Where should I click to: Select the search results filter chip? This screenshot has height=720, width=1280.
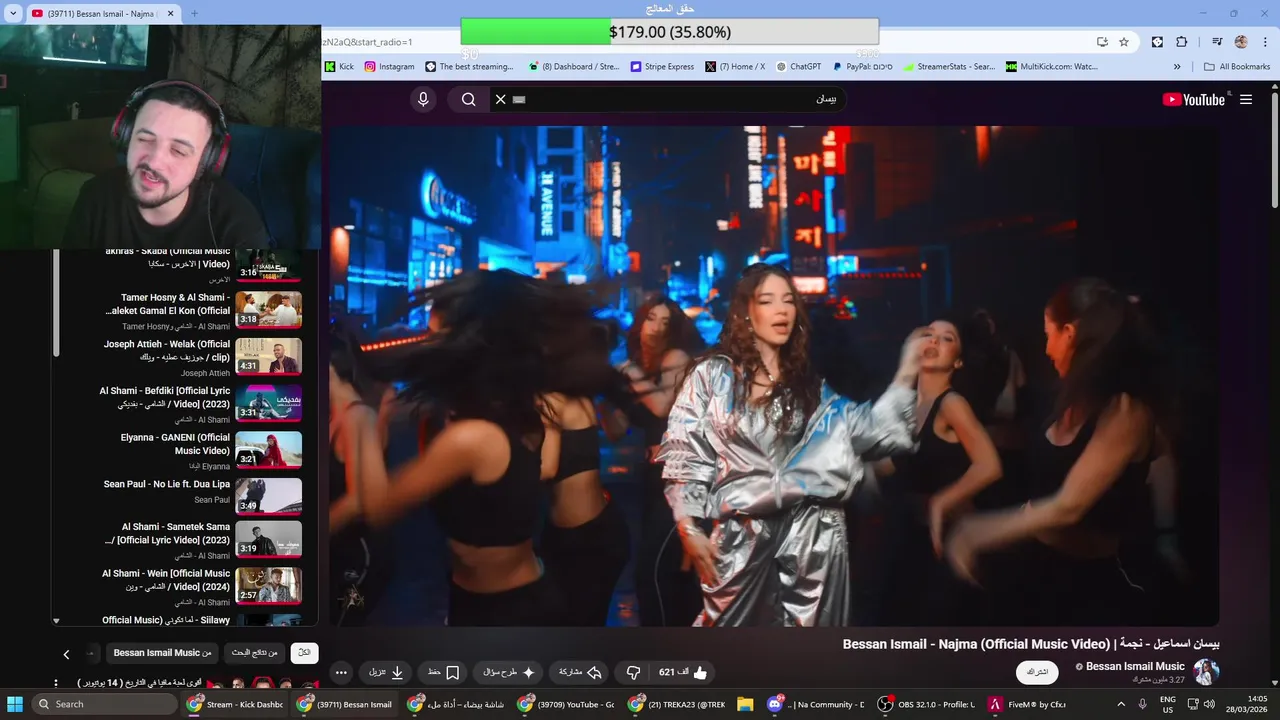[254, 653]
